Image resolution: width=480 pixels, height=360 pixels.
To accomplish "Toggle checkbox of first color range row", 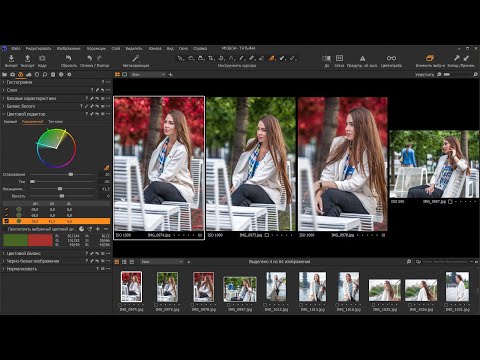I will [x=6, y=209].
